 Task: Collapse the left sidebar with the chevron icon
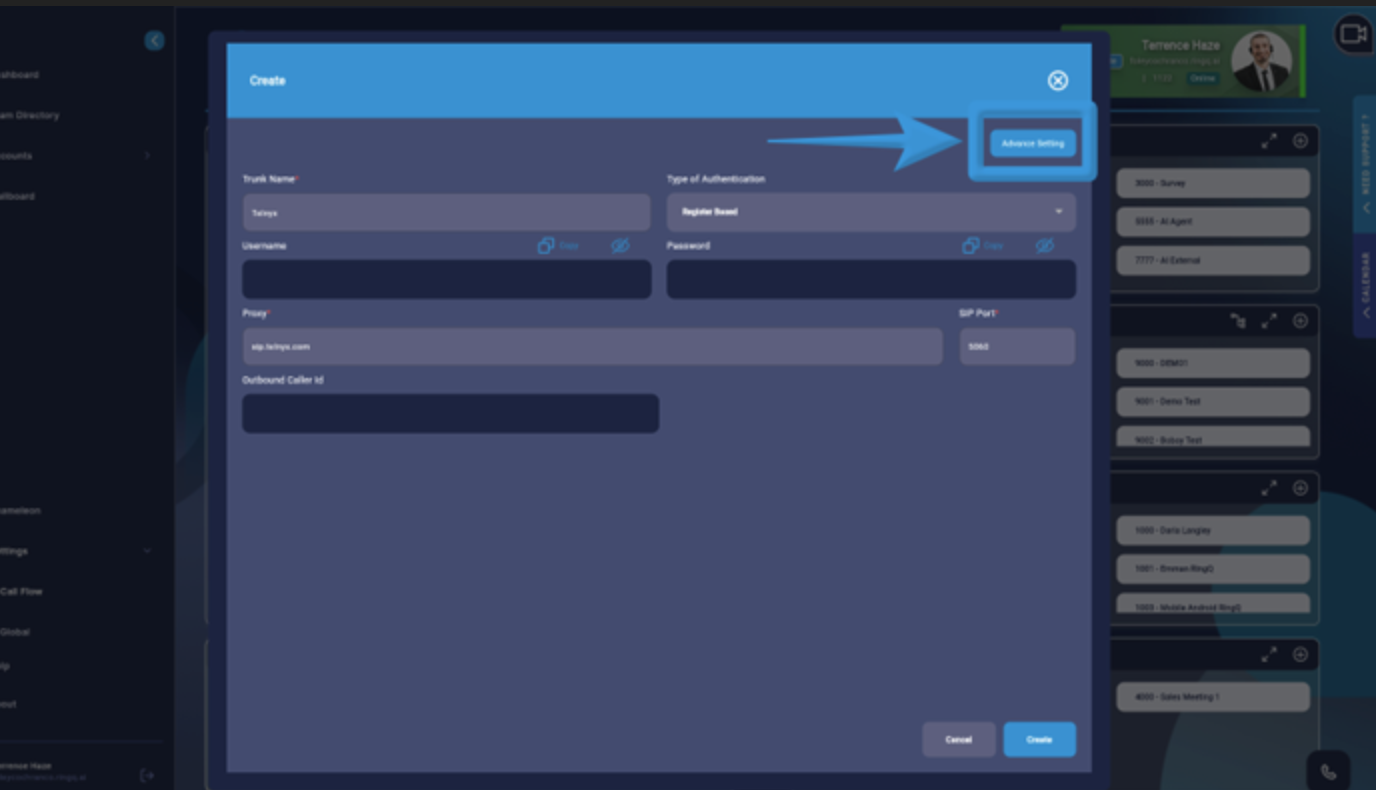[x=153, y=40]
